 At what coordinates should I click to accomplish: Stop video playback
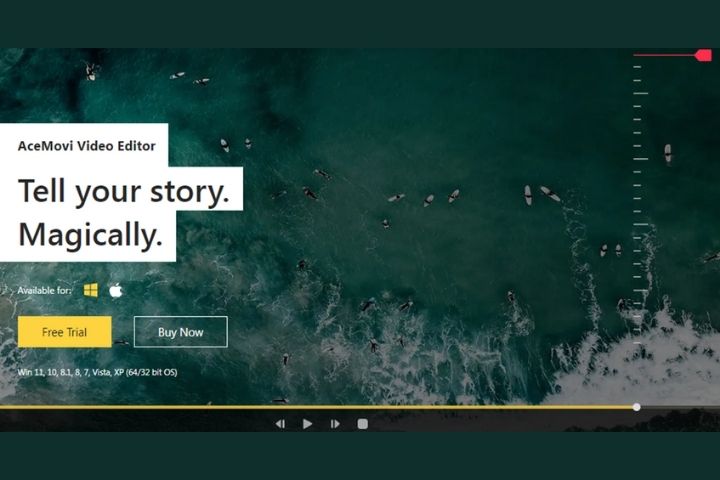pyautogui.click(x=363, y=424)
